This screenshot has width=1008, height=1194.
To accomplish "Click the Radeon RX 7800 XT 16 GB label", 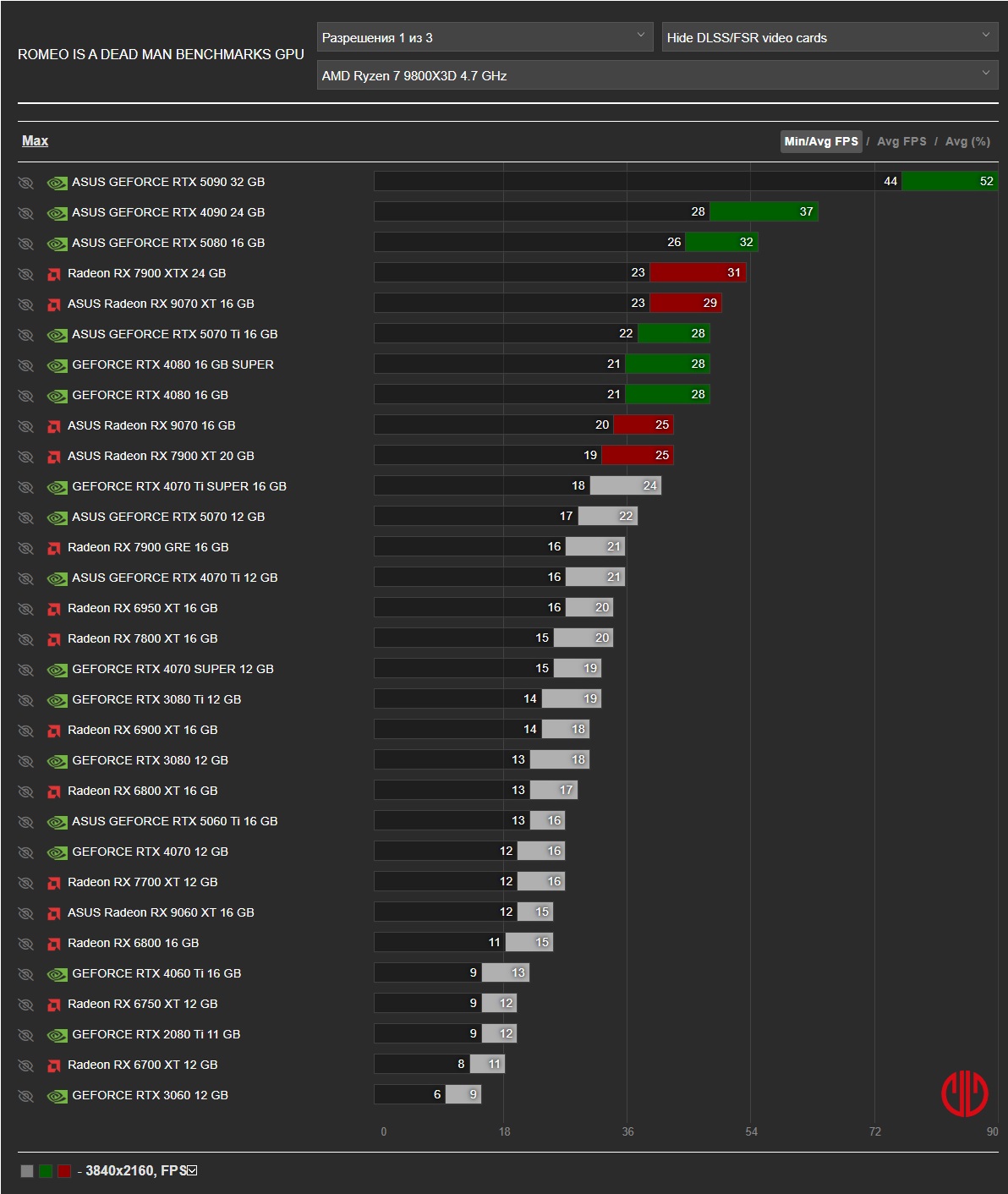I will (x=142, y=638).
